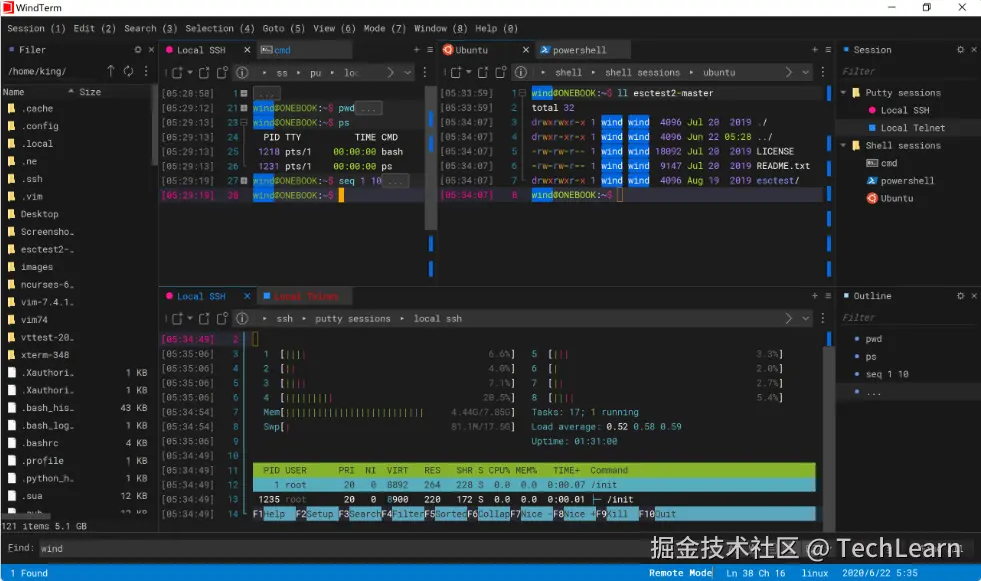This screenshot has width=981, height=581.
Task: Click square-with-x icon in Ubuntu pane toolbar
Action: click(x=482, y=73)
